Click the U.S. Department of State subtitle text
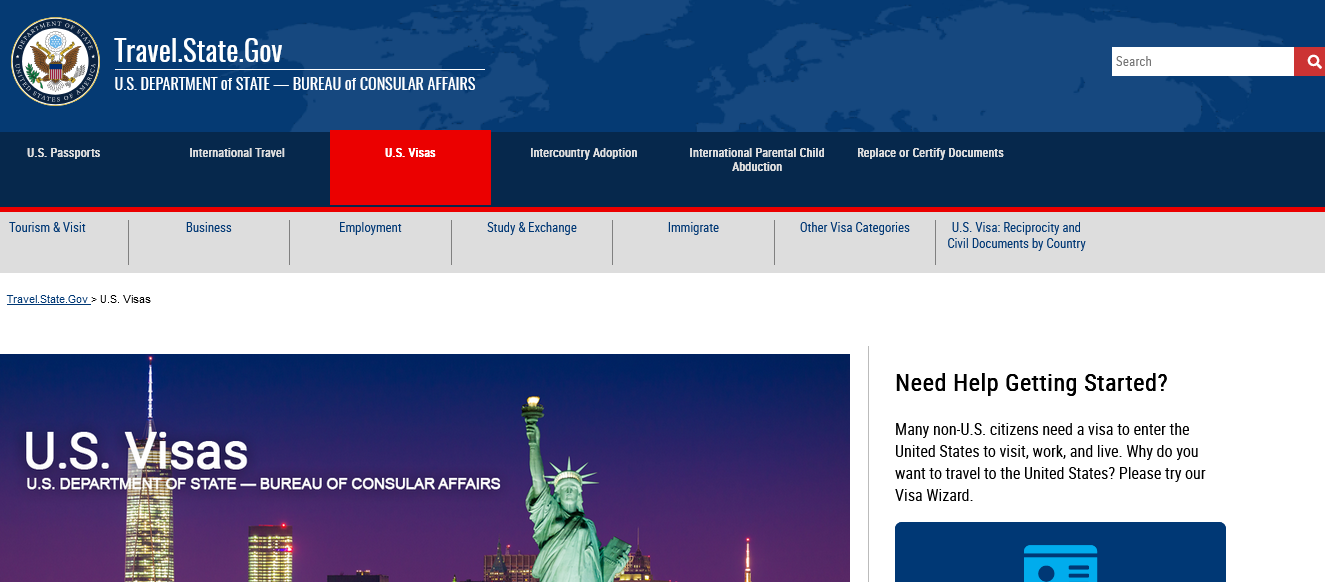This screenshot has width=1325, height=582. tap(295, 84)
